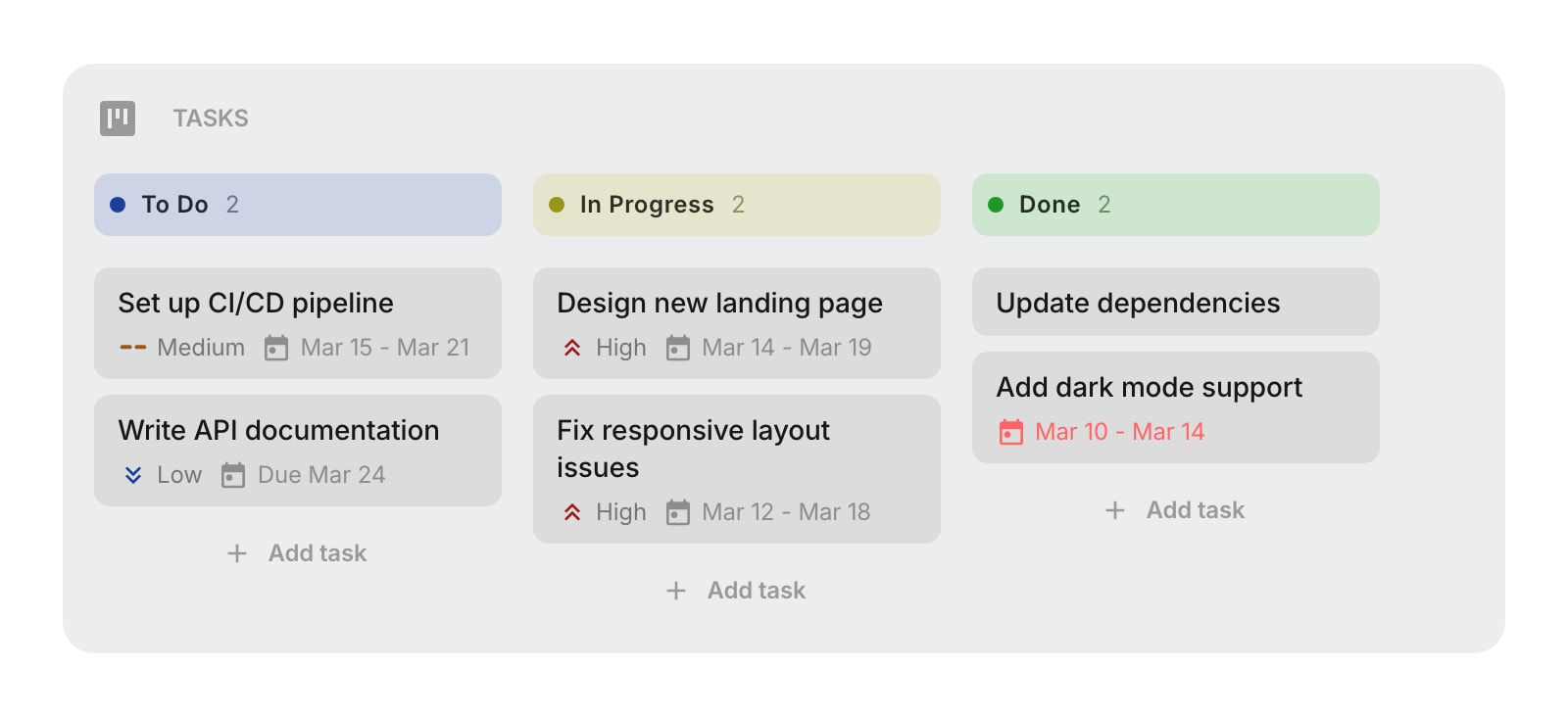1568x715 pixels.
Task: Open the calendar for Due Mar 24 on API docs
Action: [x=233, y=475]
